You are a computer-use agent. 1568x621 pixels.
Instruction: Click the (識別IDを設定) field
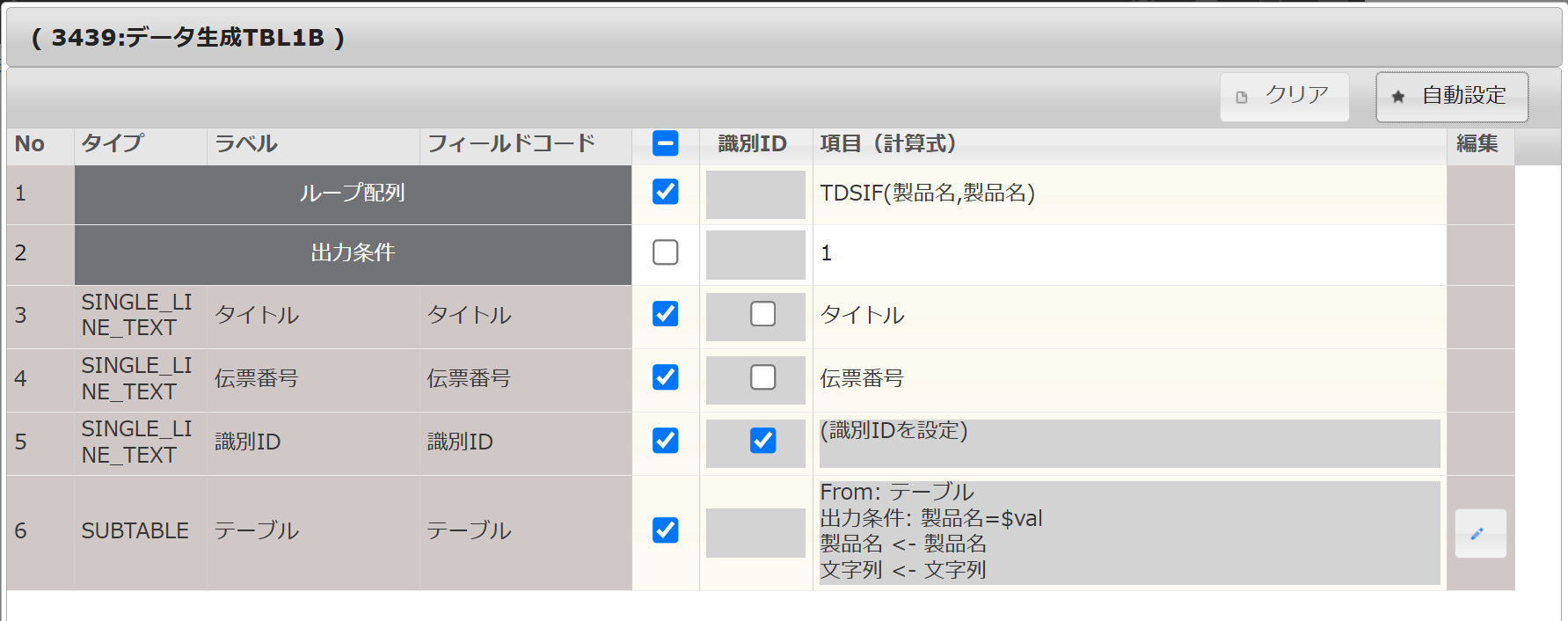click(x=1129, y=443)
